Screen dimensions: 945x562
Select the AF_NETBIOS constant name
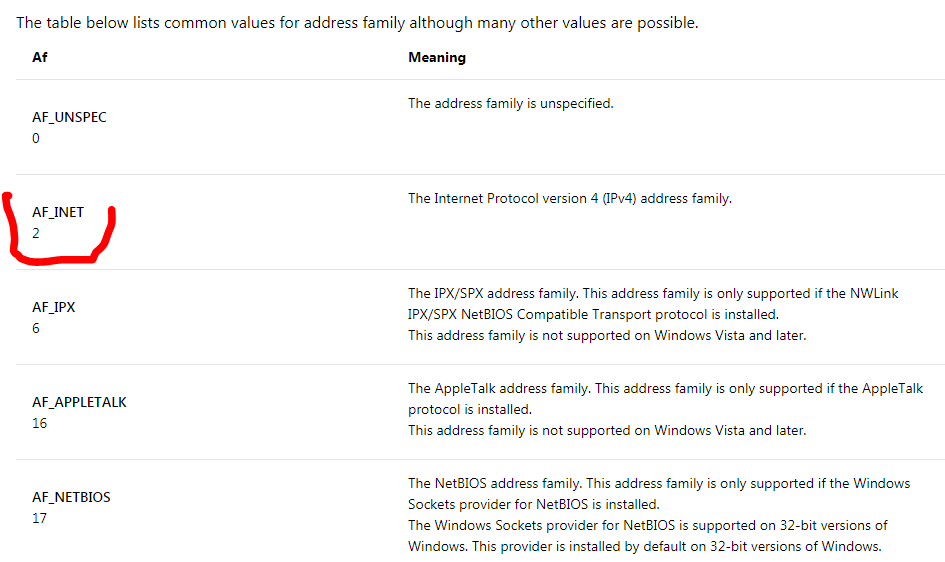(71, 497)
